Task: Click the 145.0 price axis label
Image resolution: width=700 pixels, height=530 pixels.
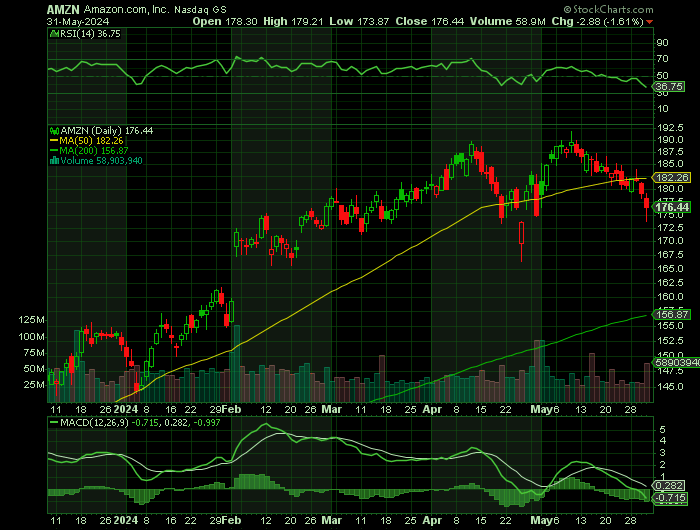Action: click(670, 387)
